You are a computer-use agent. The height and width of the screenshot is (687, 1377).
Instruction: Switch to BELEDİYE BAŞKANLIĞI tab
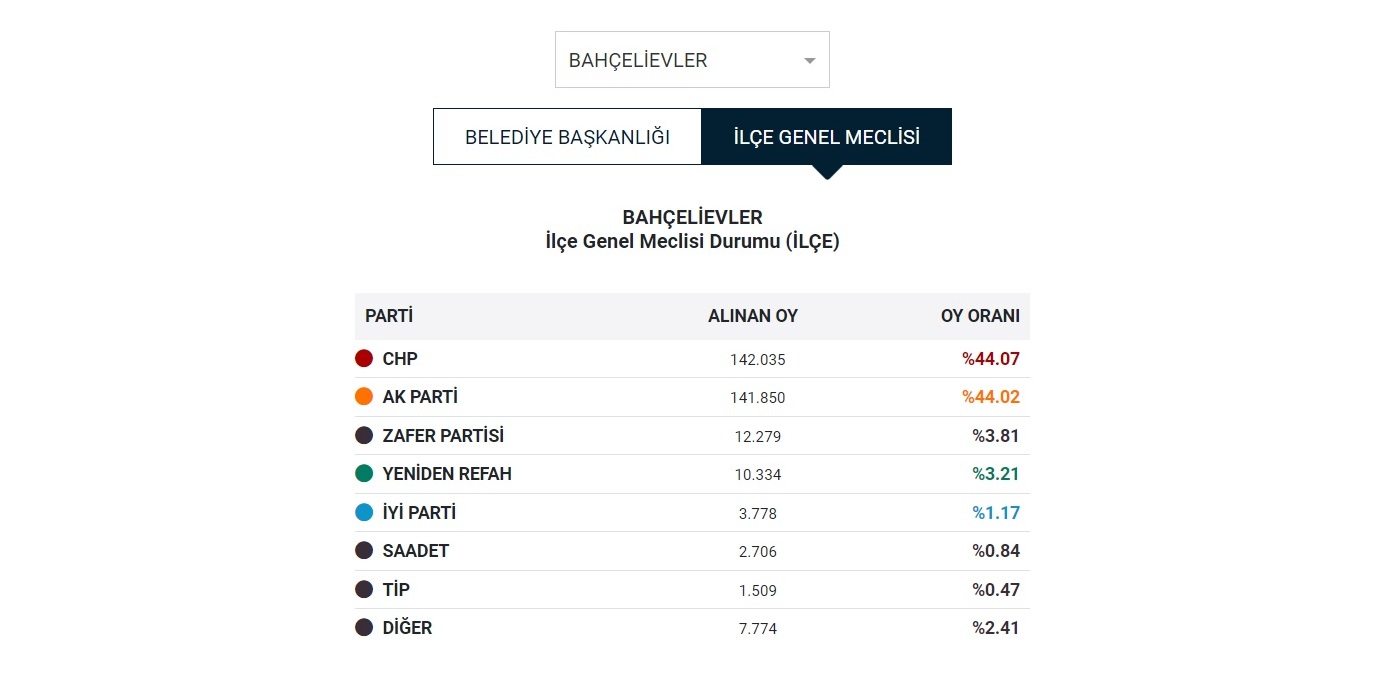coord(567,137)
